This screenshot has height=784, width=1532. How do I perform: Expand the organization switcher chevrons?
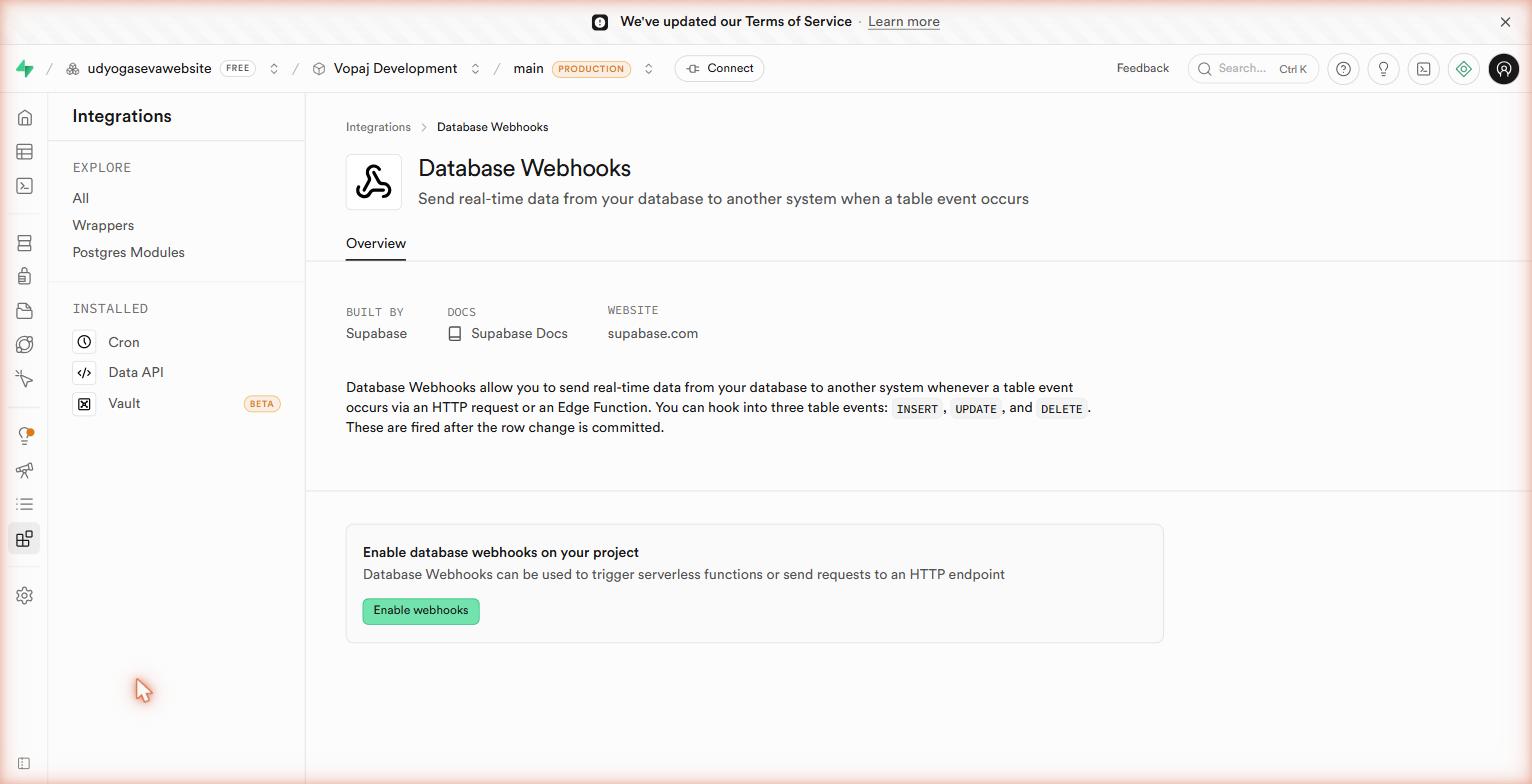click(273, 69)
